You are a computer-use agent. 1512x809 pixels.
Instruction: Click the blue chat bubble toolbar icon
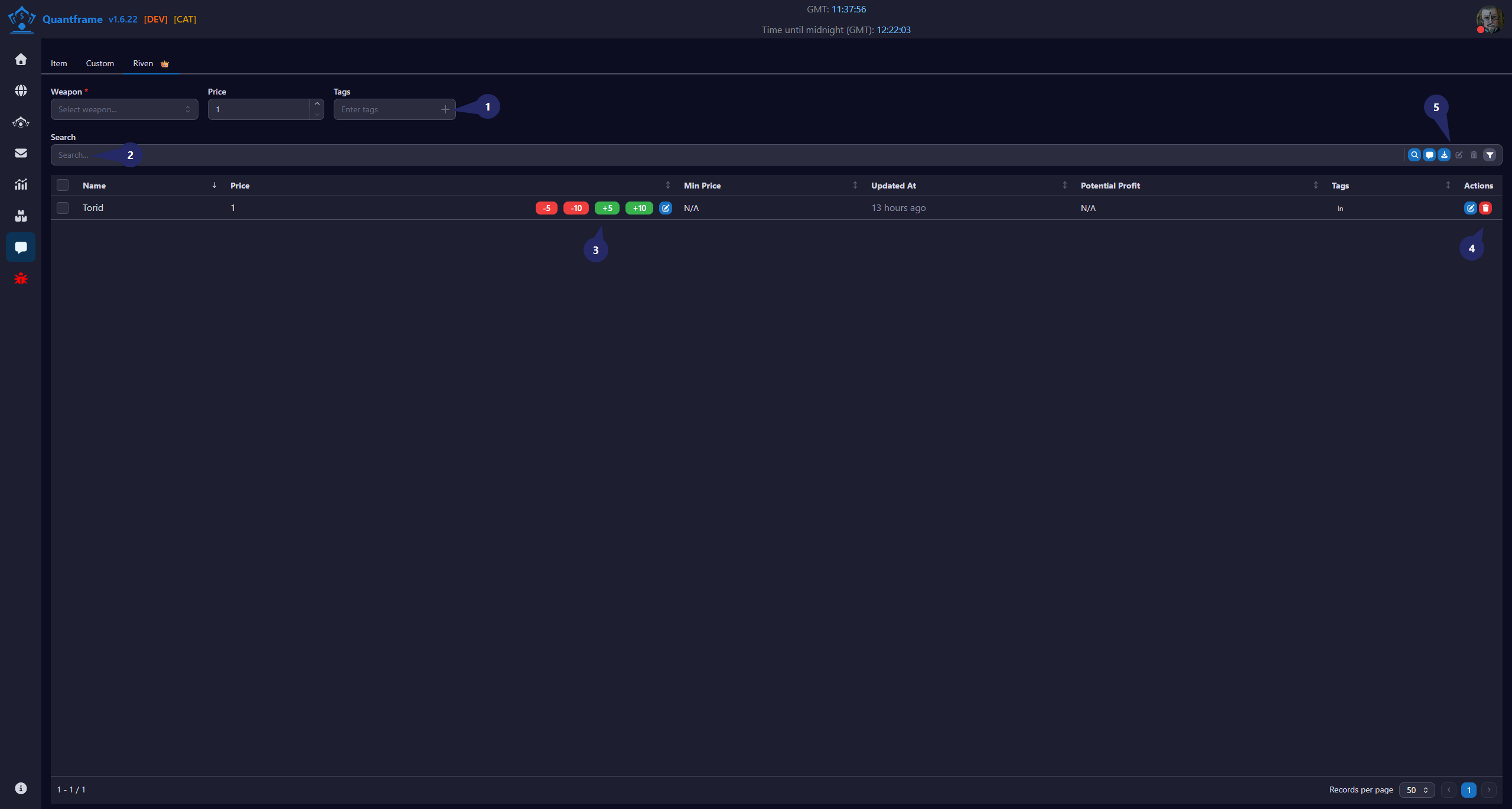(x=1429, y=155)
